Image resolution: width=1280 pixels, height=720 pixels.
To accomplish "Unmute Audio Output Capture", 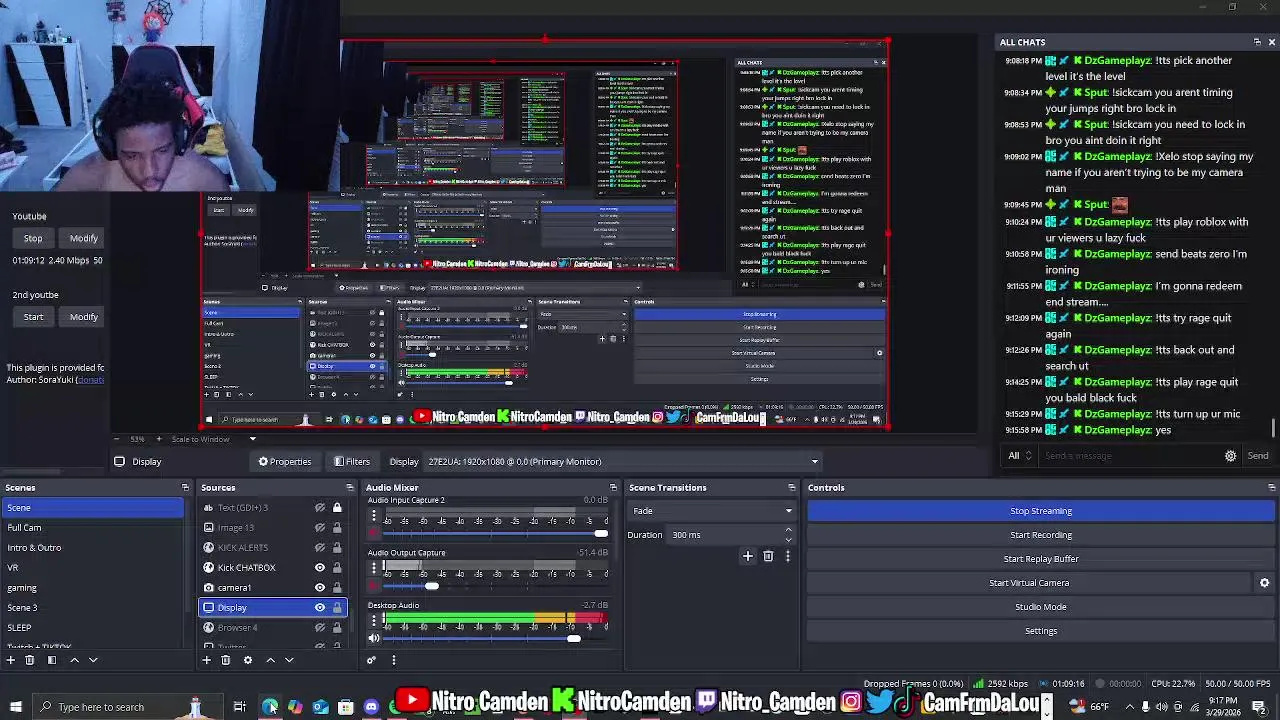I will pos(374,586).
